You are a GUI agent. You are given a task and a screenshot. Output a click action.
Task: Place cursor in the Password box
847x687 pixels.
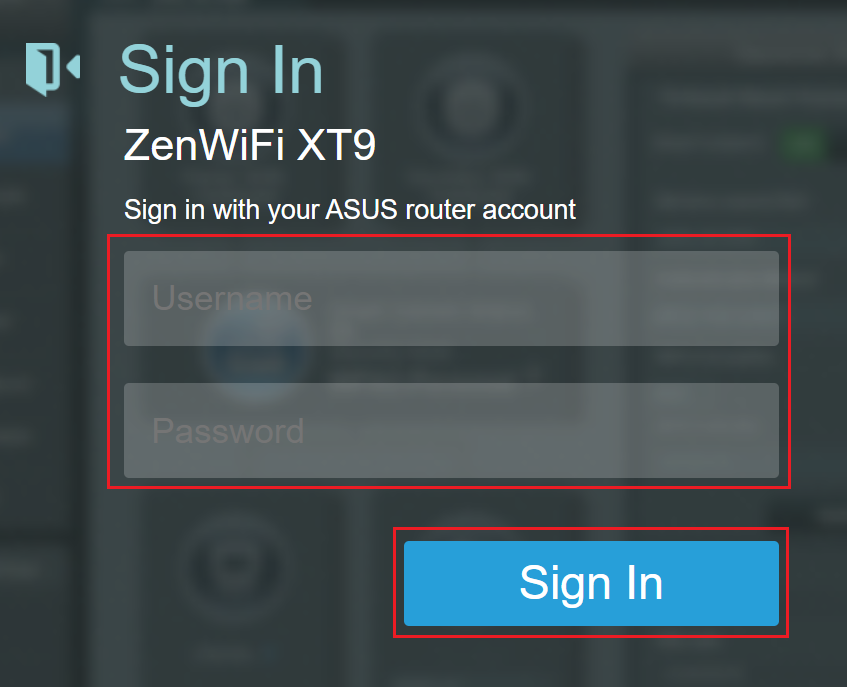(451, 430)
